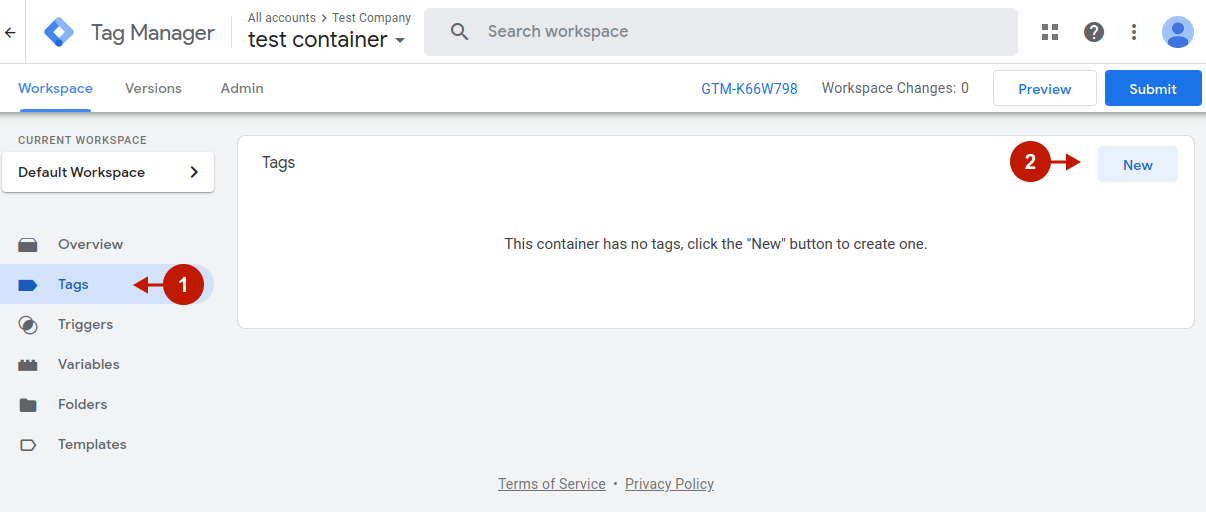
Task: Switch to the Versions tab
Action: [153, 88]
